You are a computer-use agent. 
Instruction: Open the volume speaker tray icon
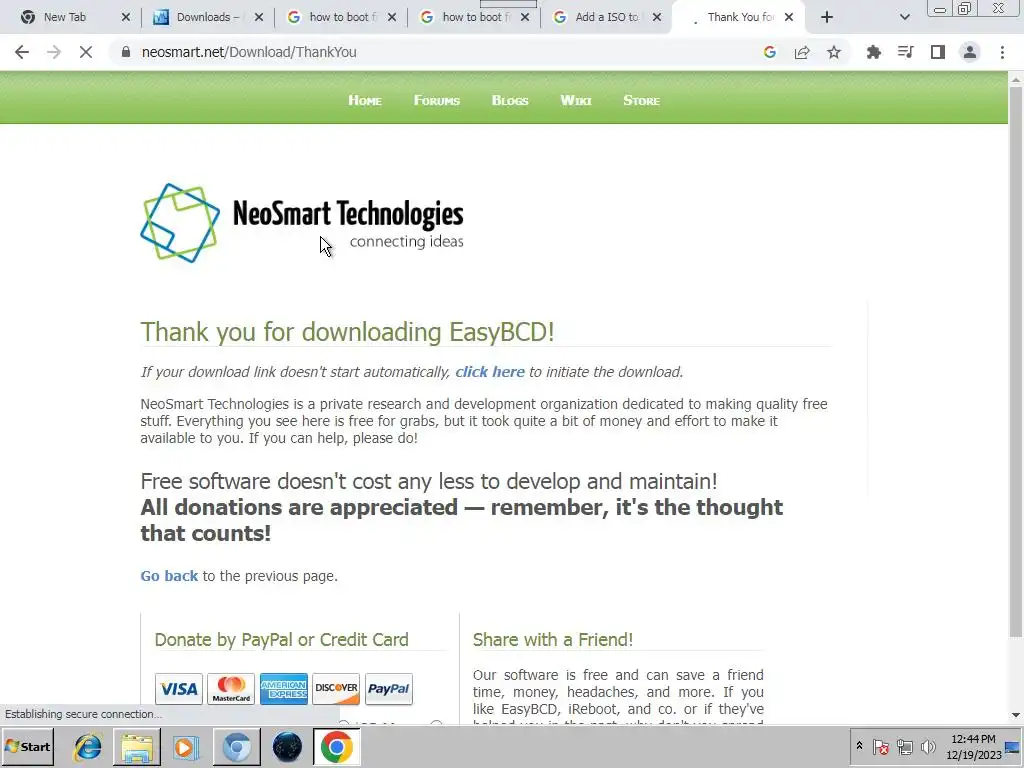[928, 747]
